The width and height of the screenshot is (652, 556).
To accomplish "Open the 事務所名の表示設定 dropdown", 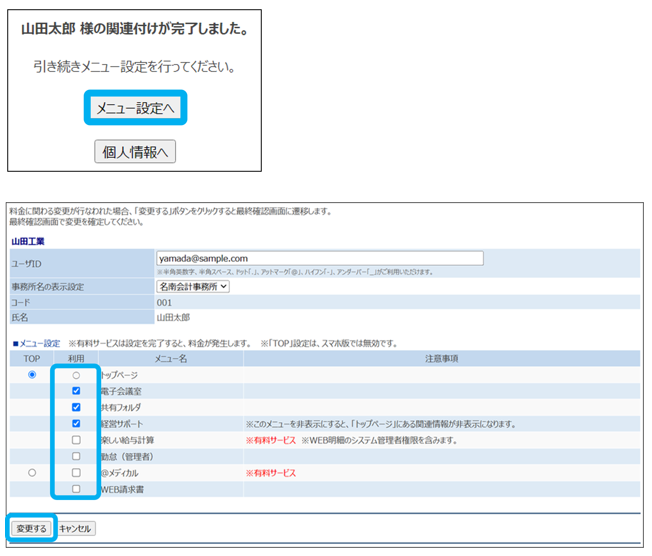I will tap(193, 286).
